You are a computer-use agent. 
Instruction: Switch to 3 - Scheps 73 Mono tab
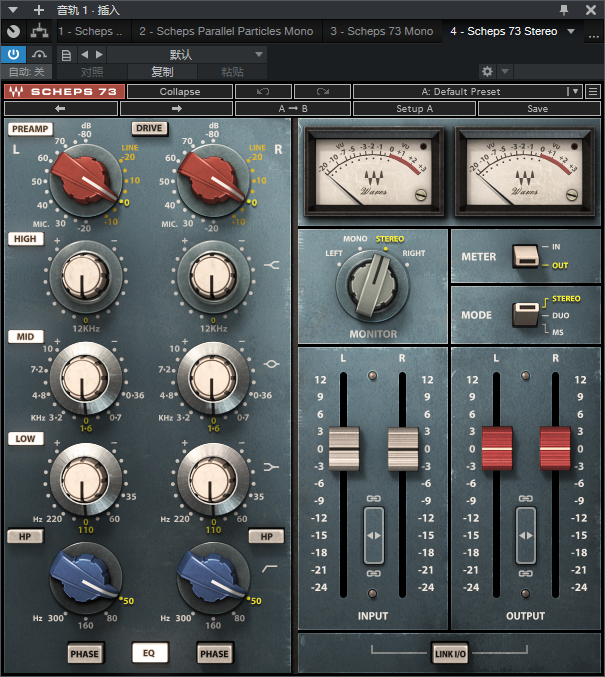tap(382, 31)
